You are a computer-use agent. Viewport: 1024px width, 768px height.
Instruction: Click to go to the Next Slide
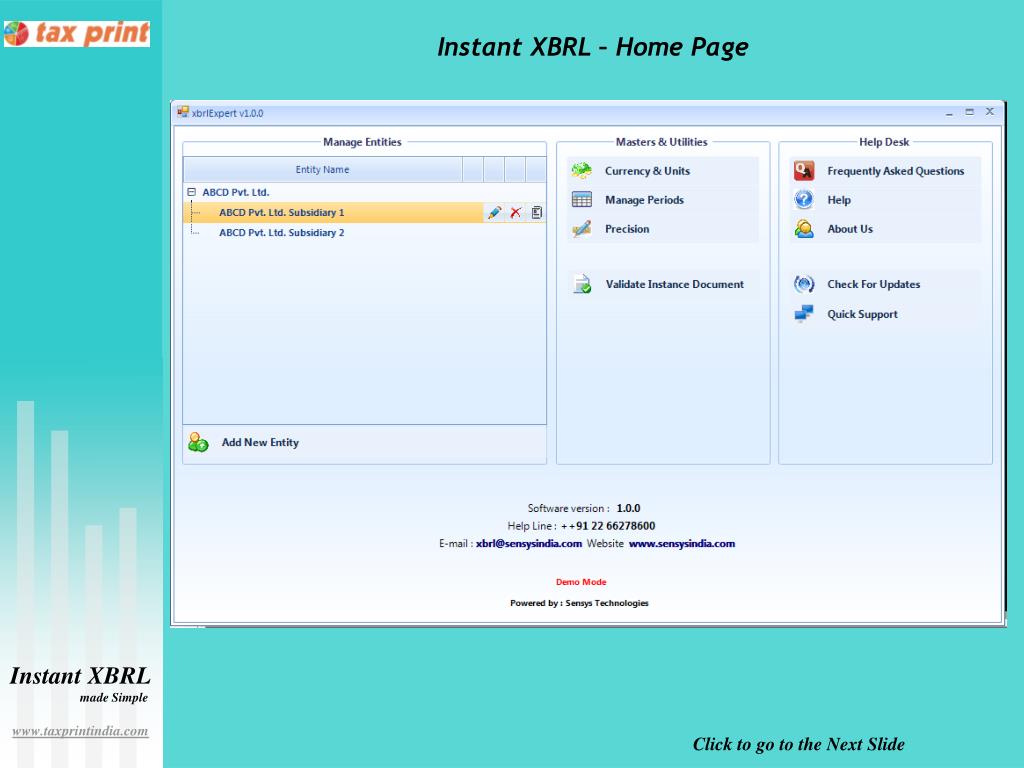798,744
